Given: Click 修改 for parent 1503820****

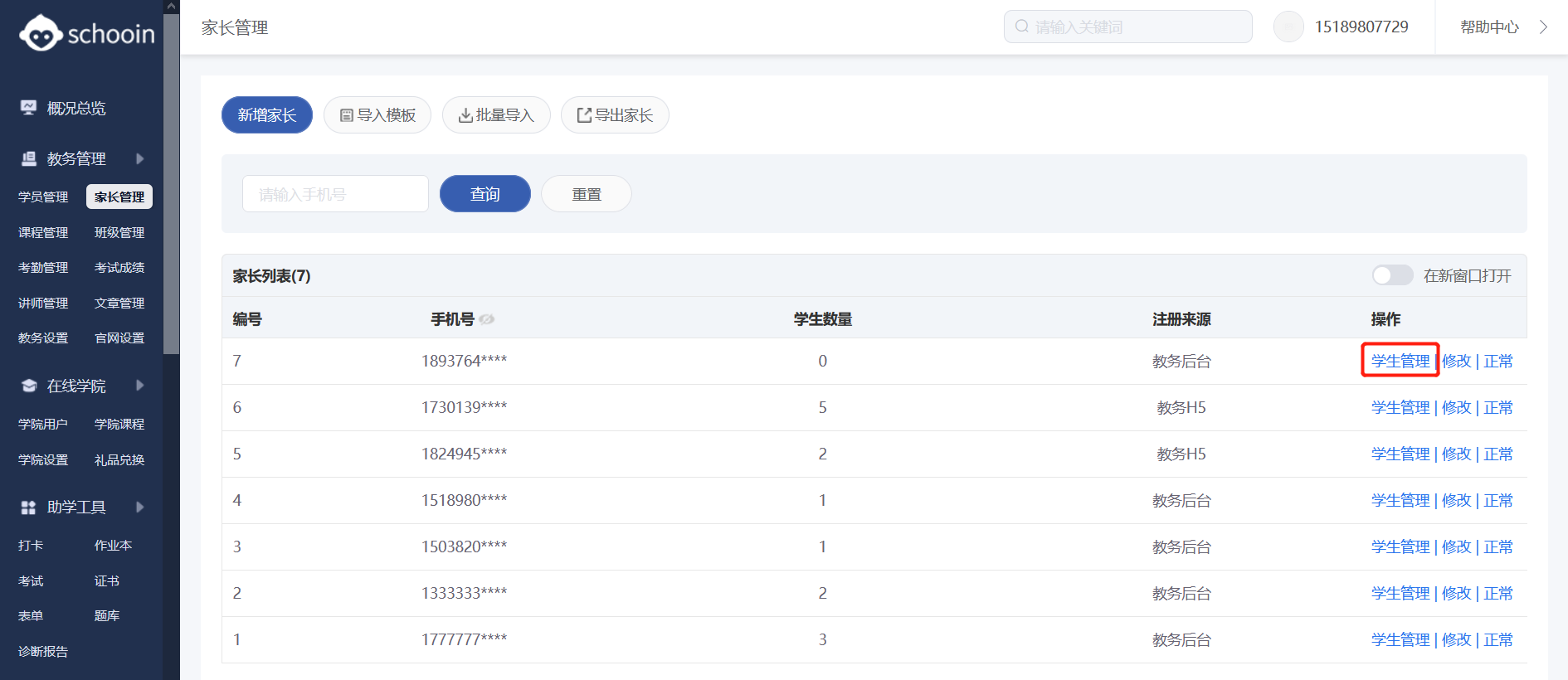Looking at the screenshot, I should pos(1456,546).
